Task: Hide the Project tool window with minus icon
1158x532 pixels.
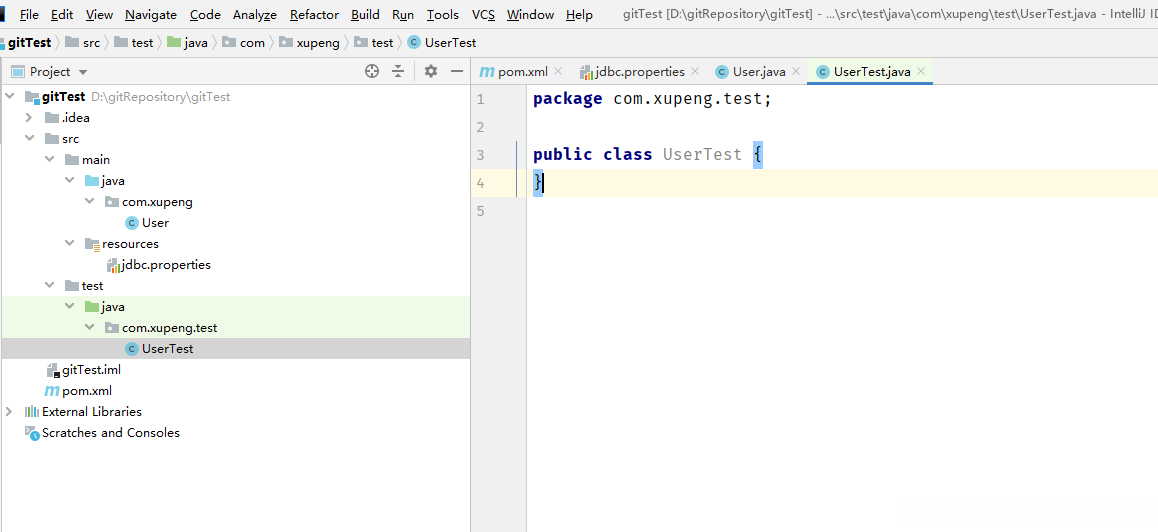Action: click(456, 71)
